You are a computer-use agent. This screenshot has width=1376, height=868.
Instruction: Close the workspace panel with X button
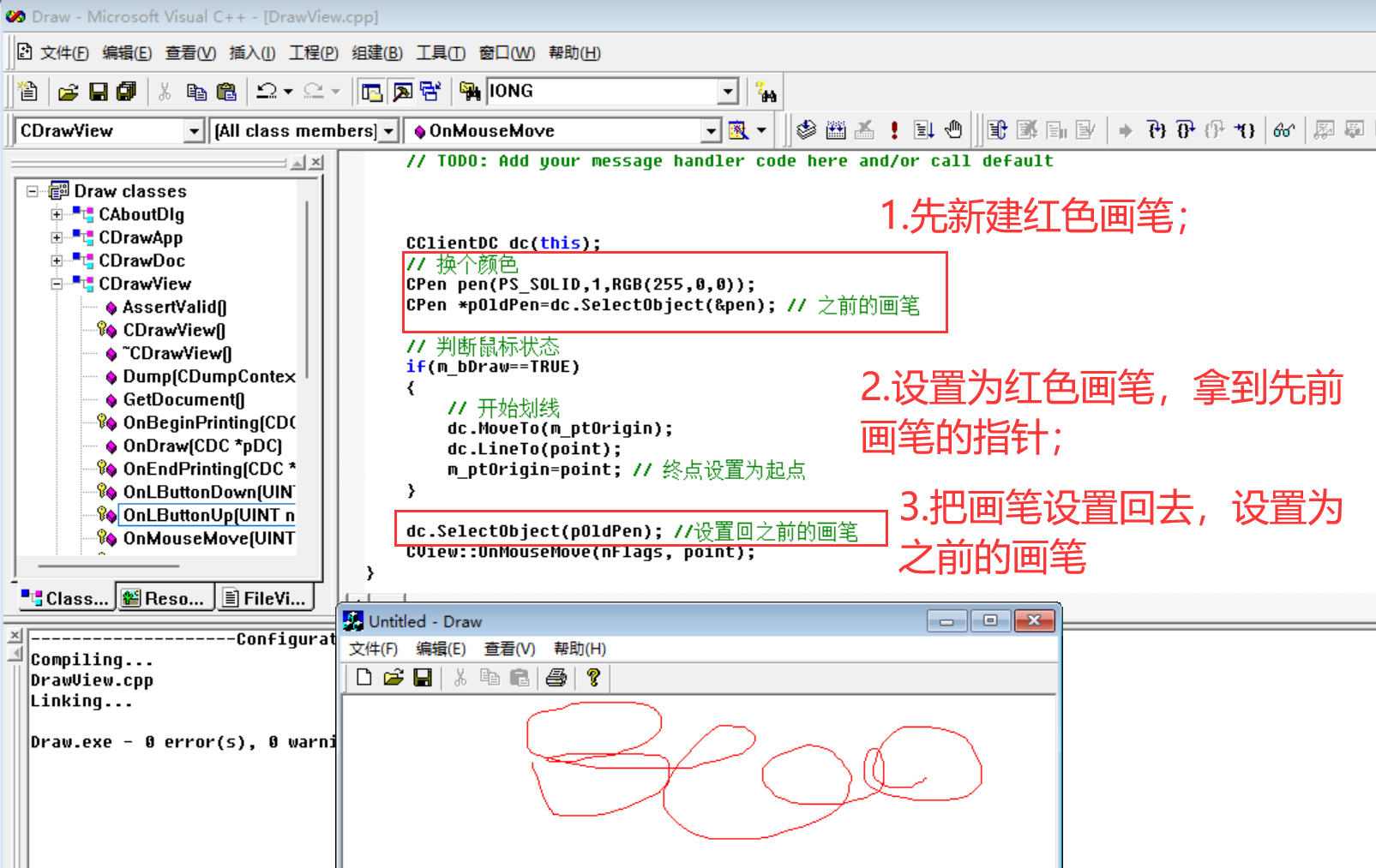click(x=316, y=162)
